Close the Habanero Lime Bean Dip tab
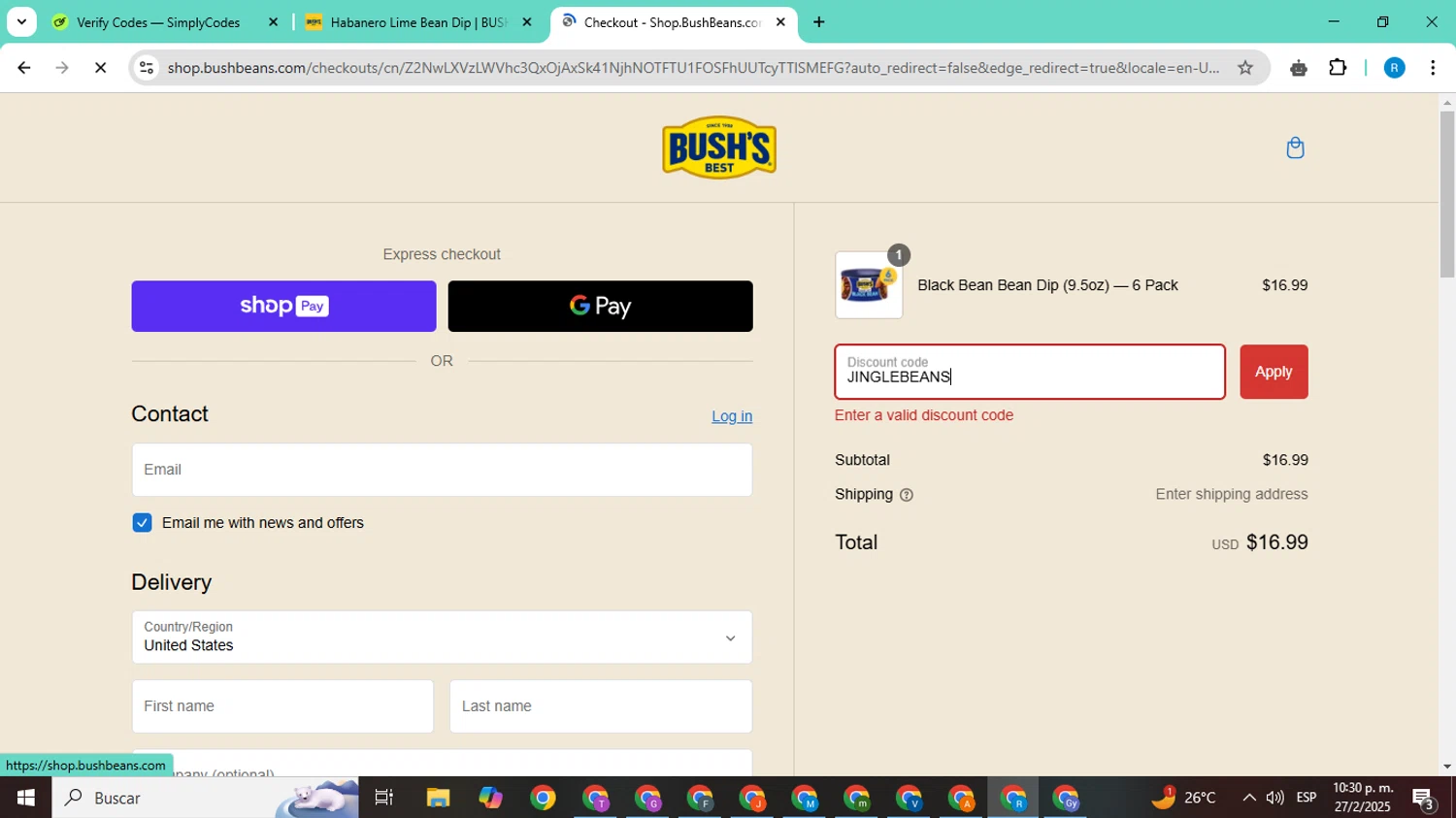Viewport: 1456px width, 818px height. [x=527, y=22]
